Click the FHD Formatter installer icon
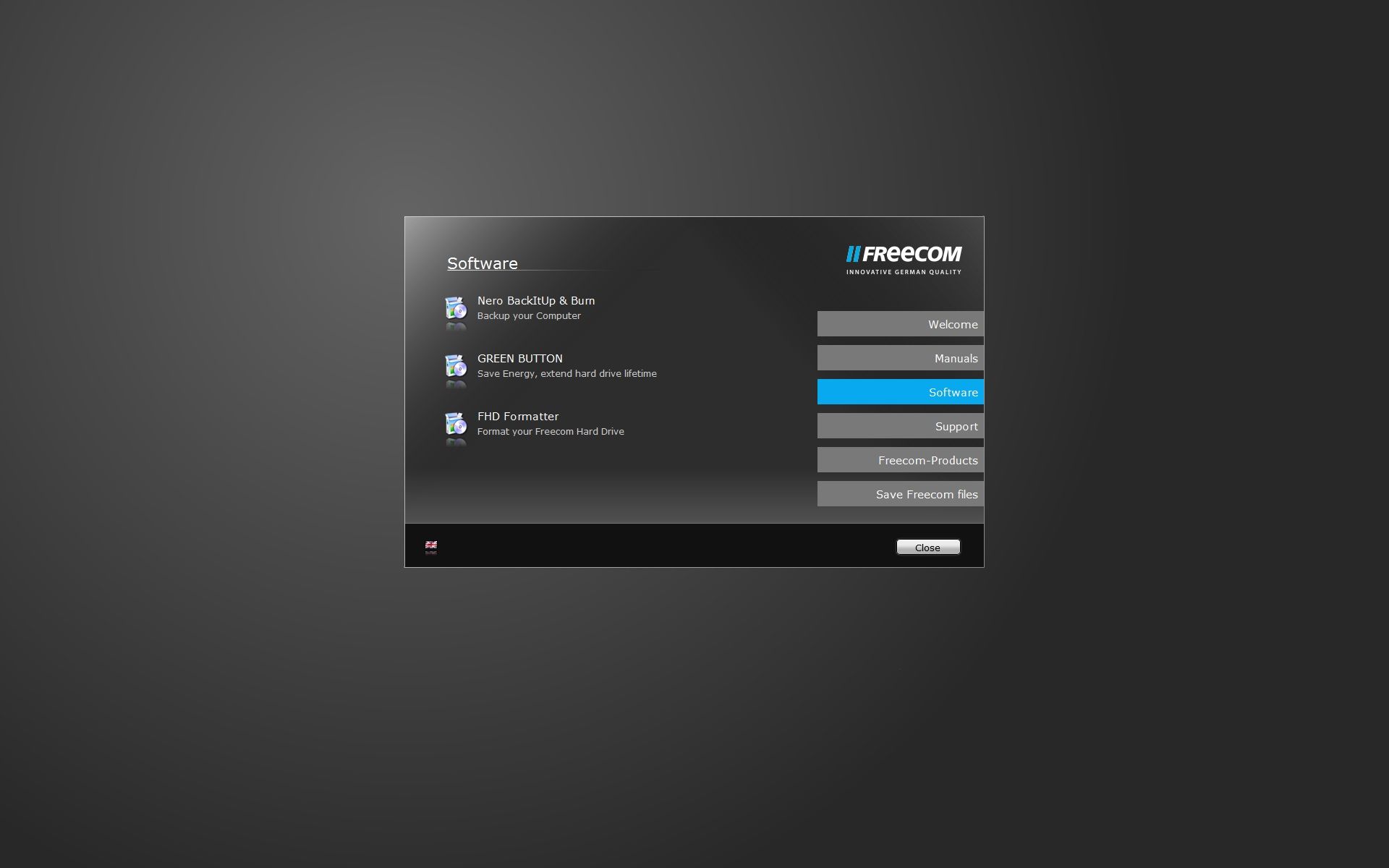This screenshot has width=1389, height=868. tap(456, 425)
